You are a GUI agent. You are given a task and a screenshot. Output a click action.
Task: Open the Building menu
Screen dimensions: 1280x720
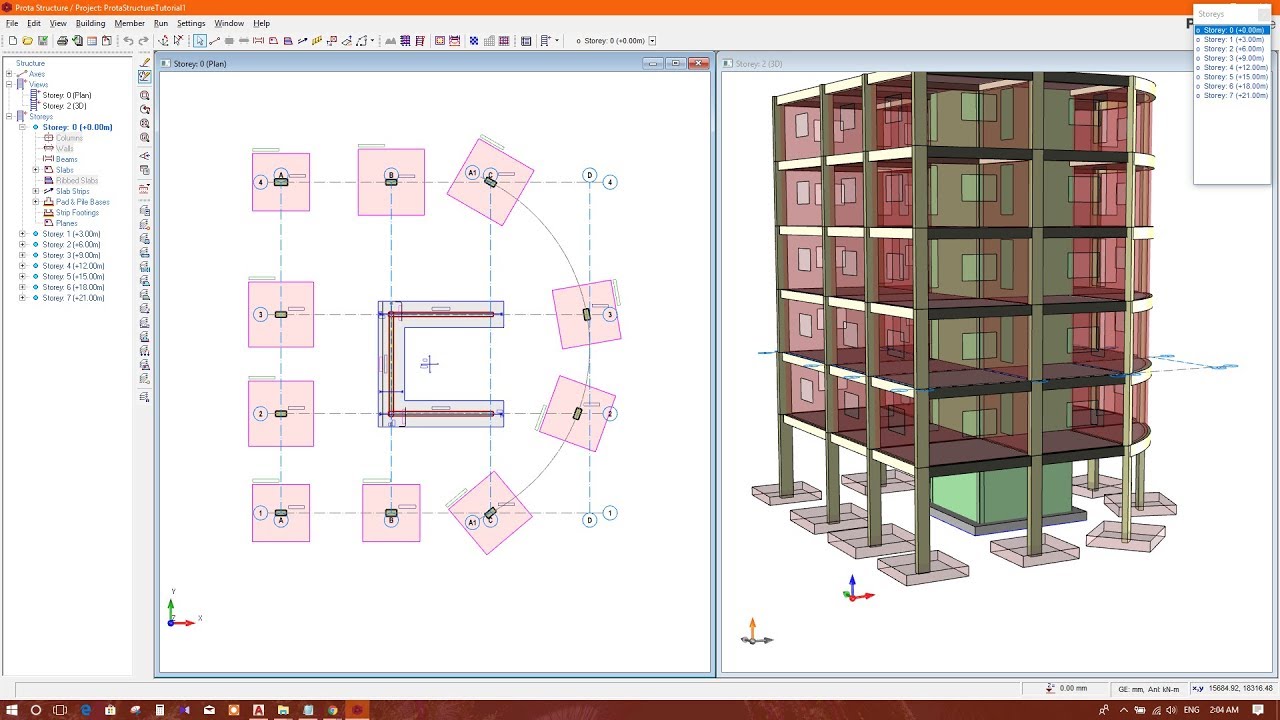(91, 23)
